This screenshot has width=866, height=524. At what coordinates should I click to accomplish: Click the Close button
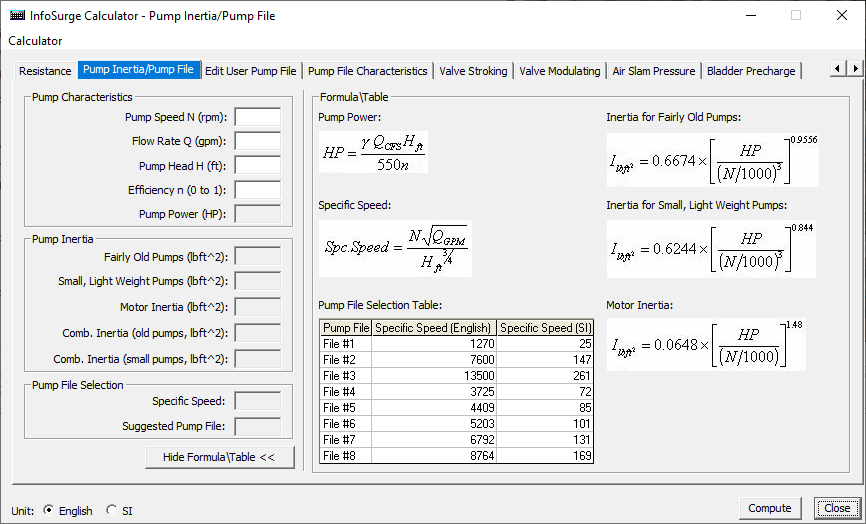[837, 508]
